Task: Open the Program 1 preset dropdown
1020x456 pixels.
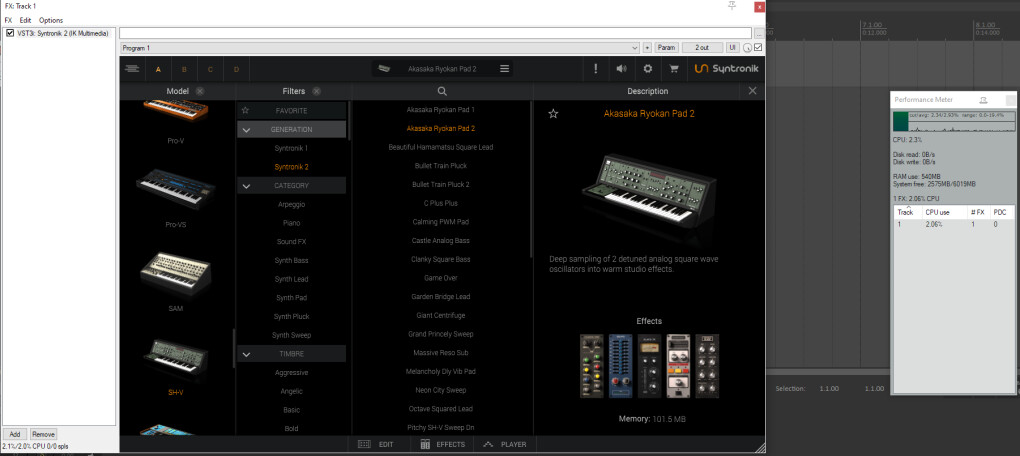Action: [380, 48]
